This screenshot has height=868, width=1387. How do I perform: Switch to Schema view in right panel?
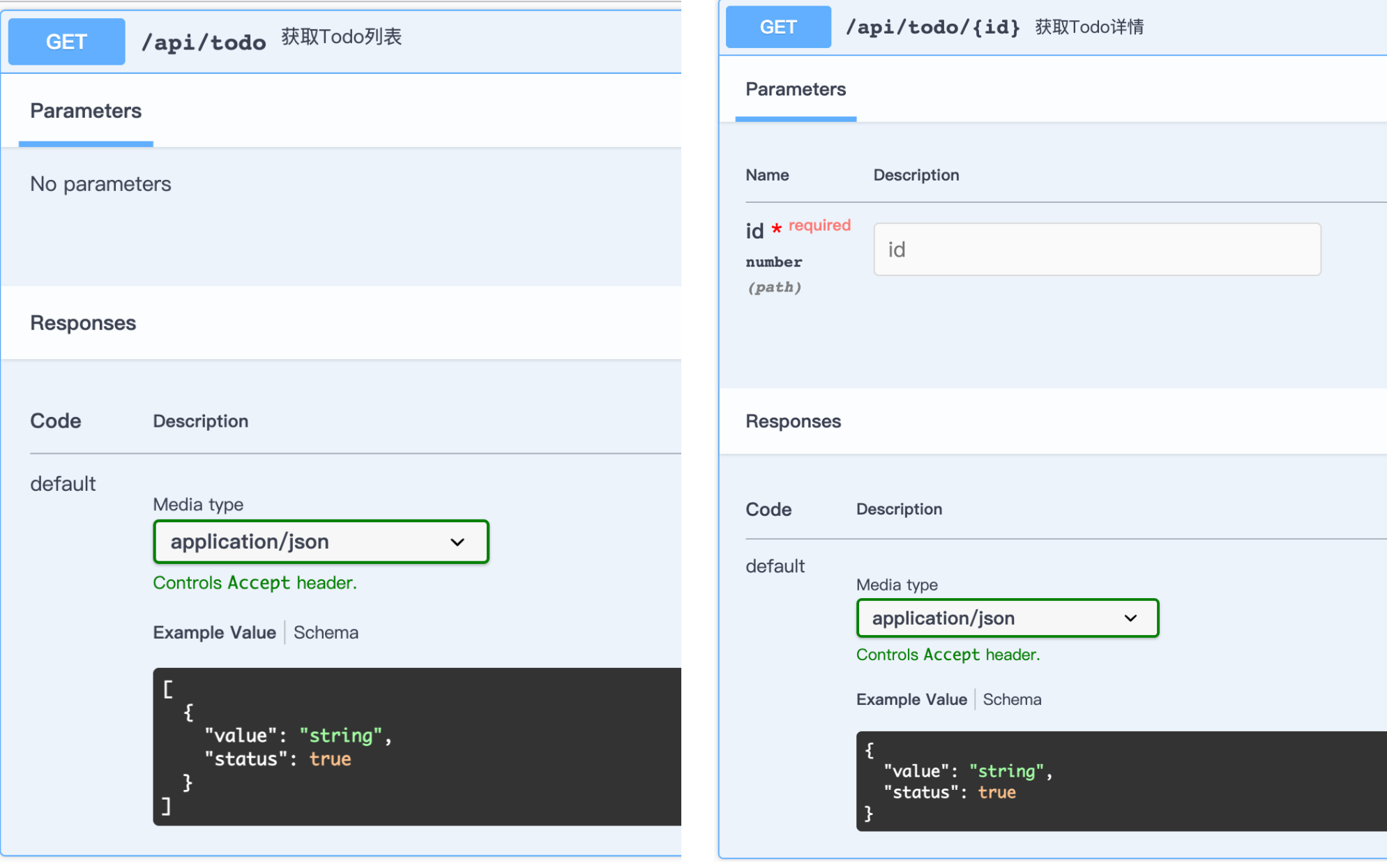[x=1012, y=699]
